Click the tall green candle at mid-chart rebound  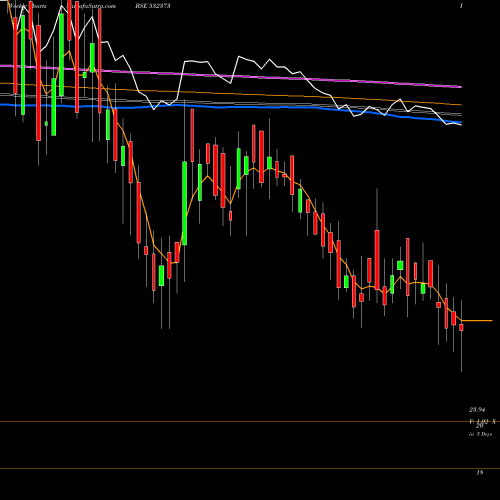[x=184, y=203]
